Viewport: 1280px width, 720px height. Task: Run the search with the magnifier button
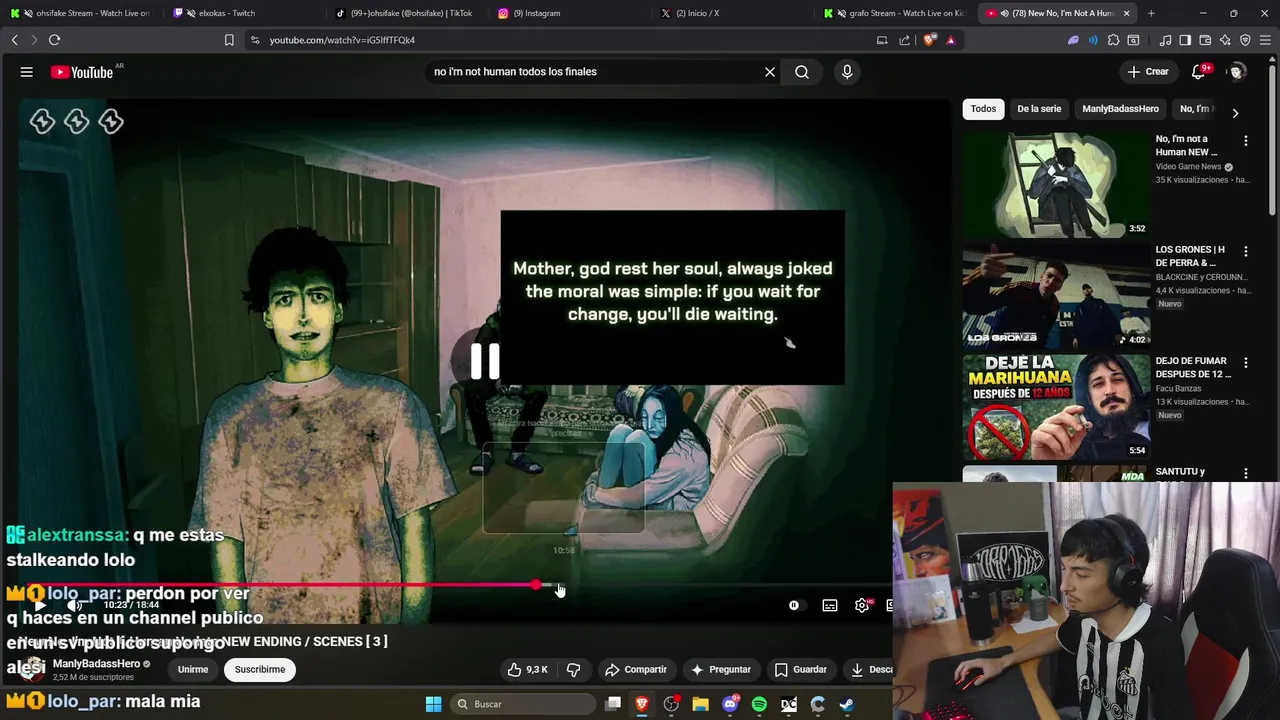[802, 72]
